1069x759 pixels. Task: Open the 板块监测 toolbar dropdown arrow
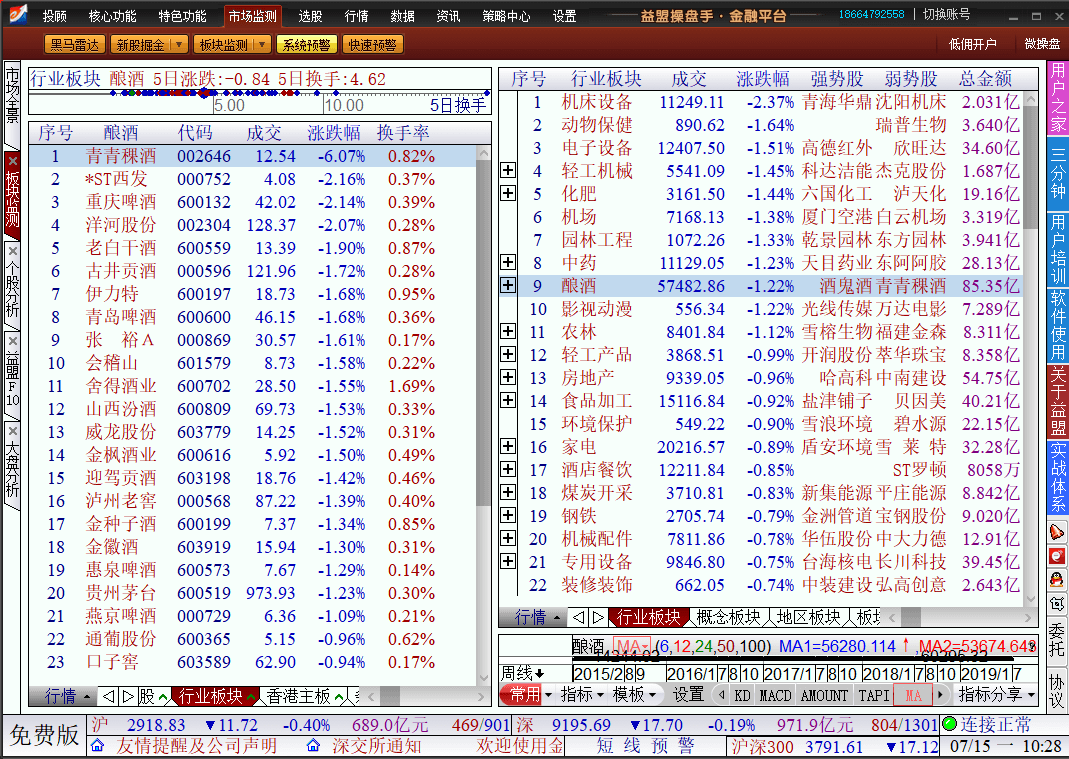[262, 45]
